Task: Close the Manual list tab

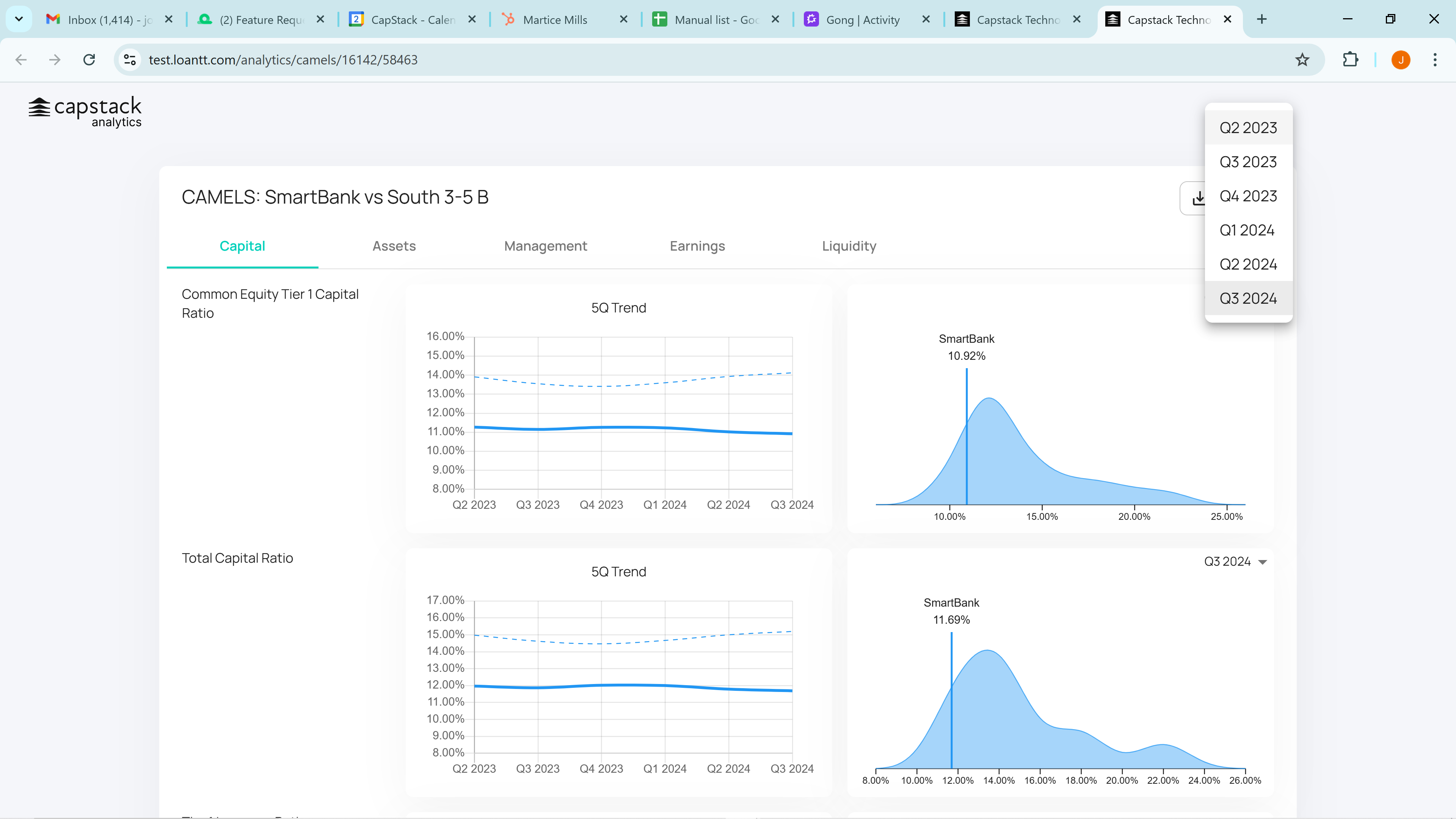Action: click(x=775, y=19)
